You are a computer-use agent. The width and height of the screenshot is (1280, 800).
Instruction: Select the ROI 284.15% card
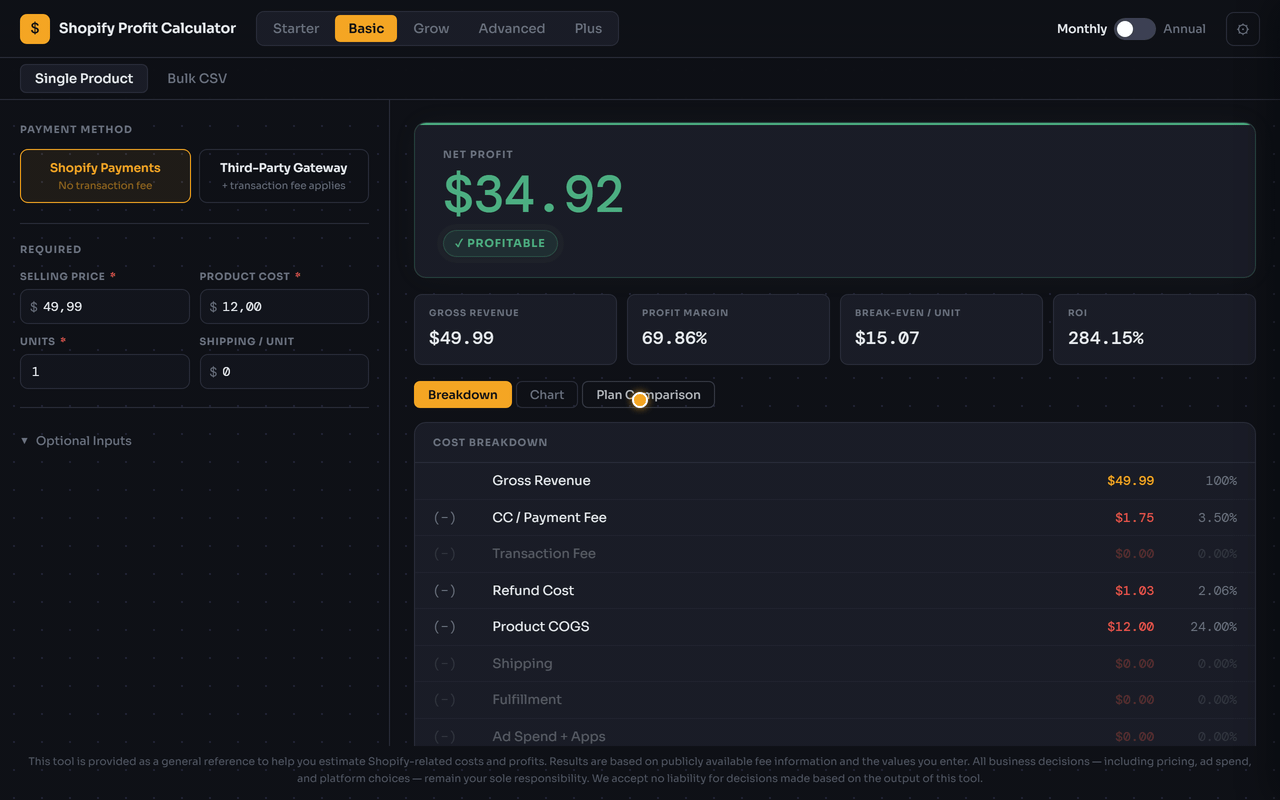[x=1154, y=329]
